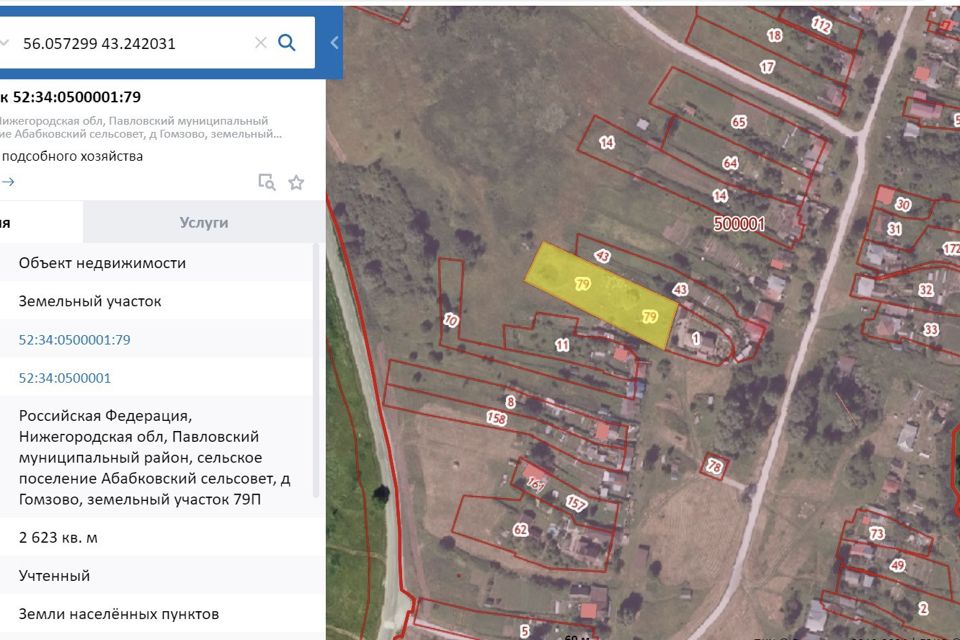
Task: Click the 500001 quarter label
Action: tap(739, 224)
